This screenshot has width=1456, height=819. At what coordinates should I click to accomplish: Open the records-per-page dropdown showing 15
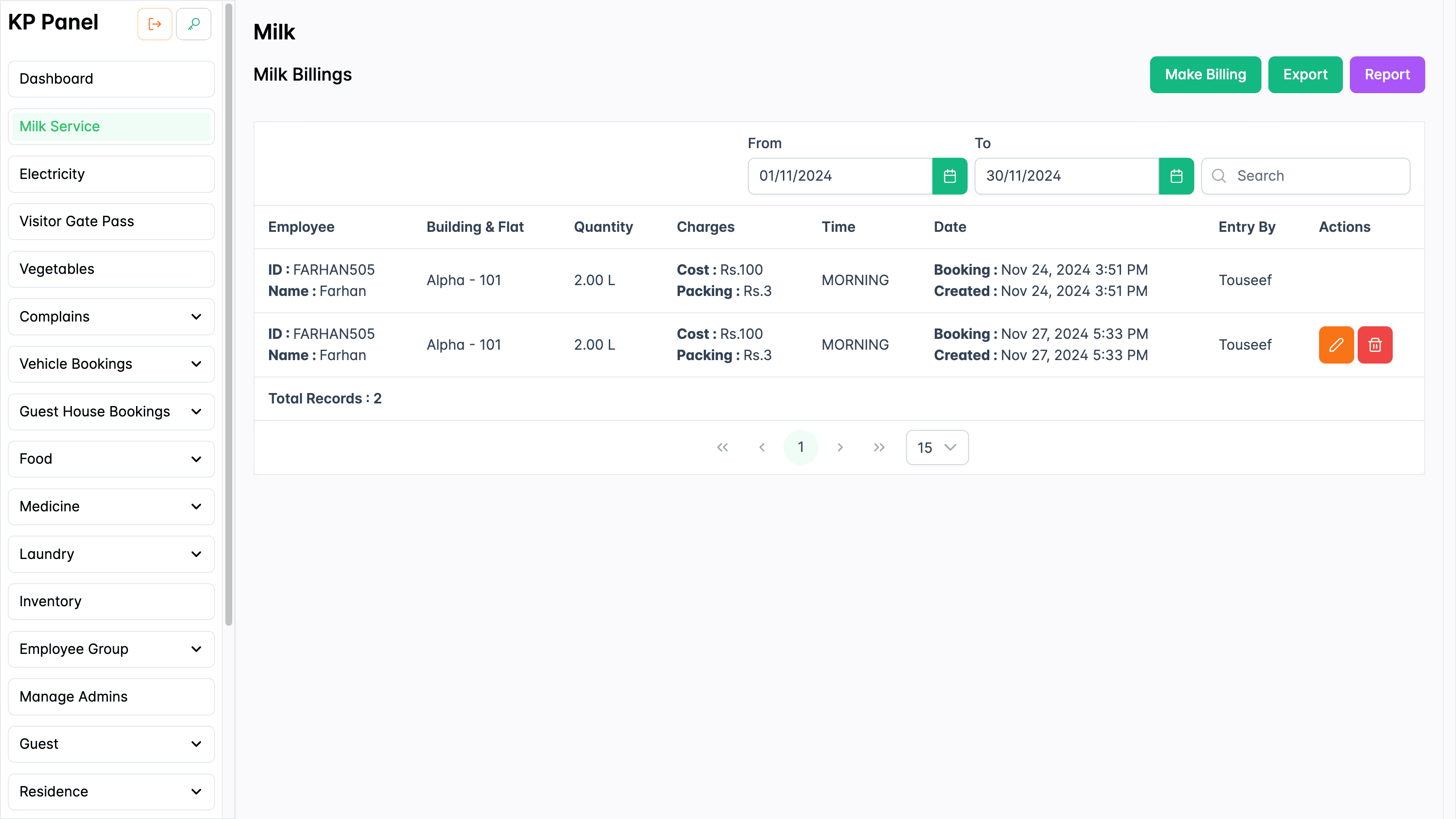click(x=936, y=447)
